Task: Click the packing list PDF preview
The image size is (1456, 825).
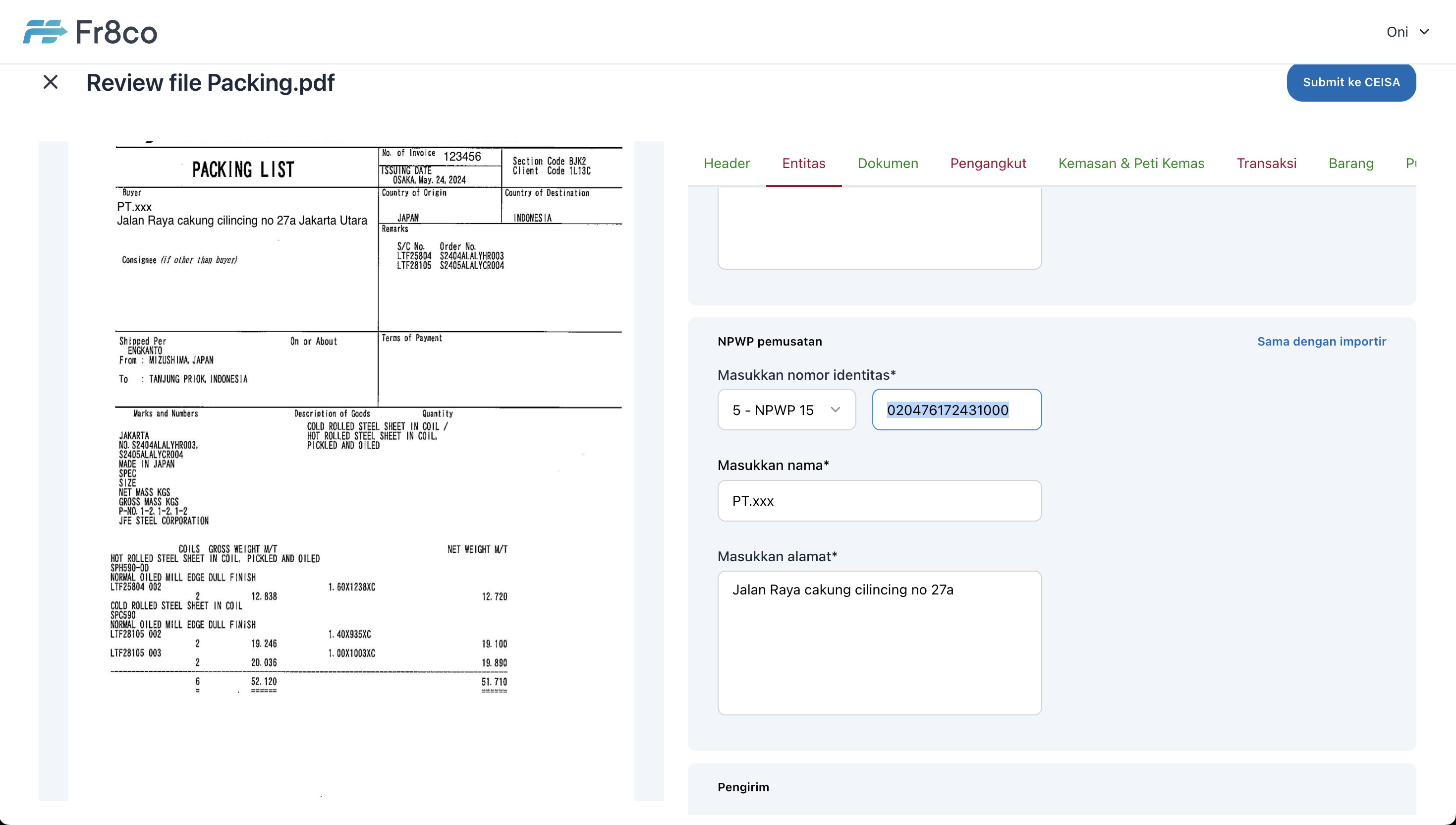Action: tap(351, 453)
